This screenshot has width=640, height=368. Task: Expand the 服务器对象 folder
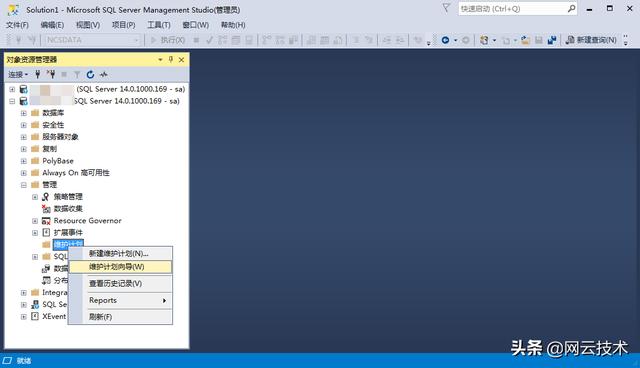coord(24,137)
